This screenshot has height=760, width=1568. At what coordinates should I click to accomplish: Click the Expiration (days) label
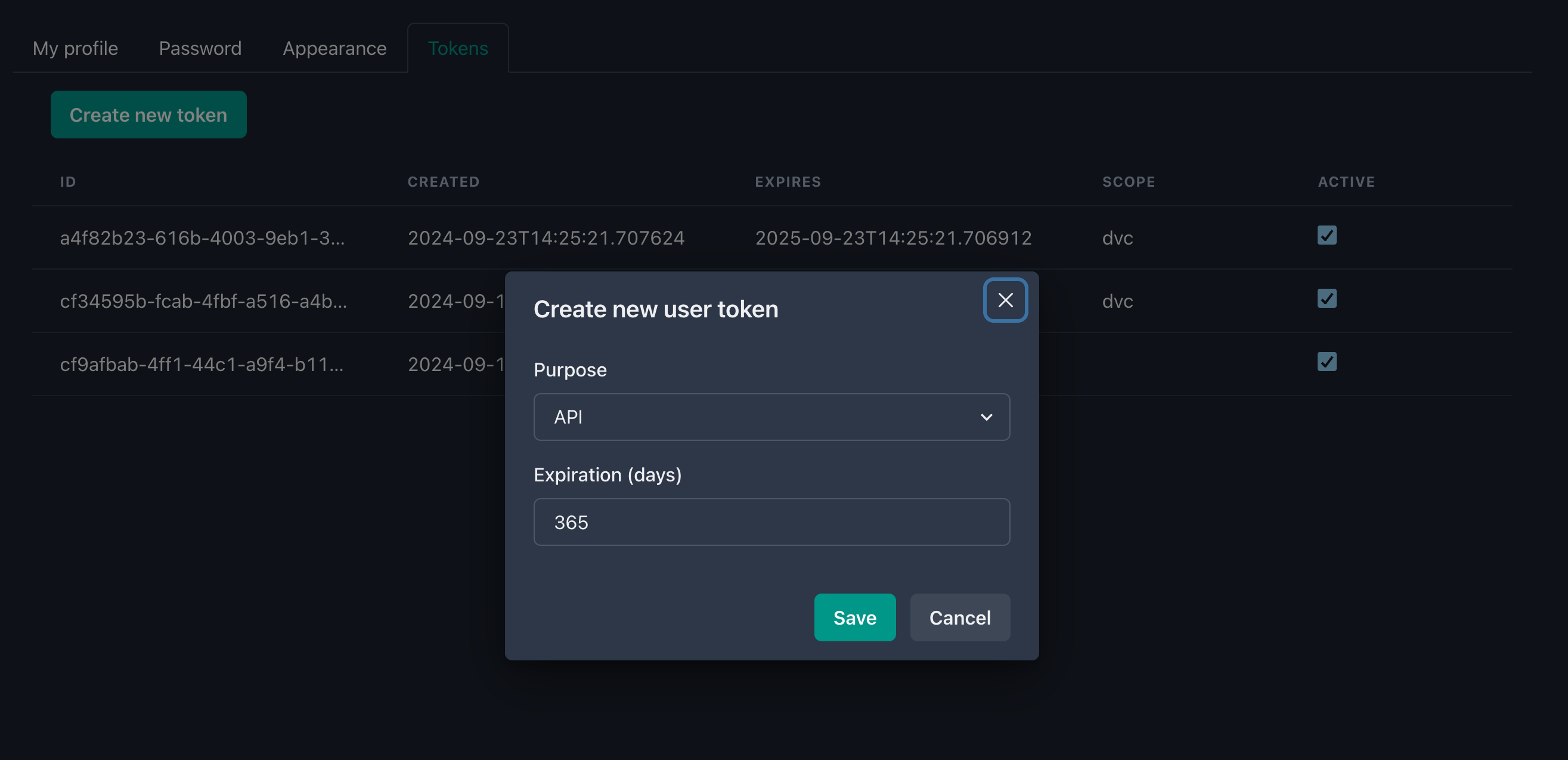pos(608,474)
